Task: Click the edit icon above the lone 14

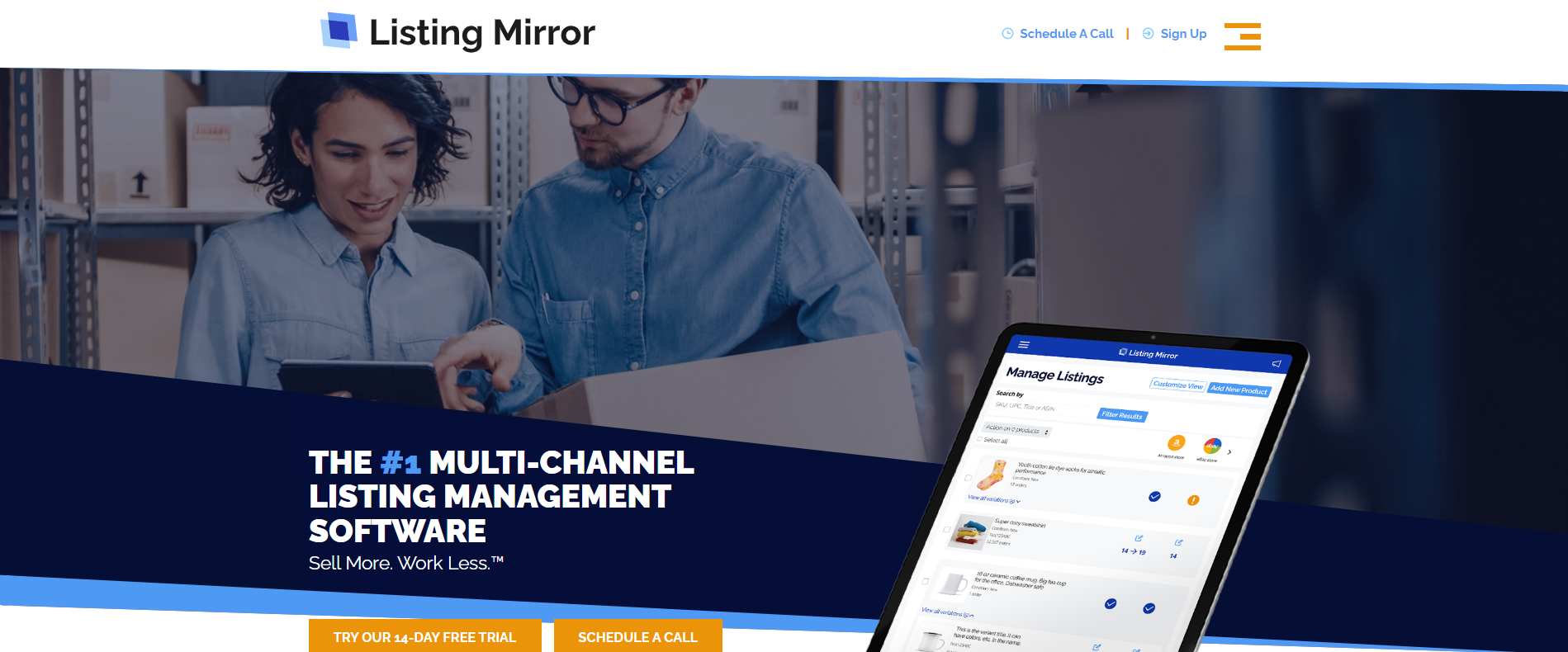Action: pyautogui.click(x=1179, y=542)
